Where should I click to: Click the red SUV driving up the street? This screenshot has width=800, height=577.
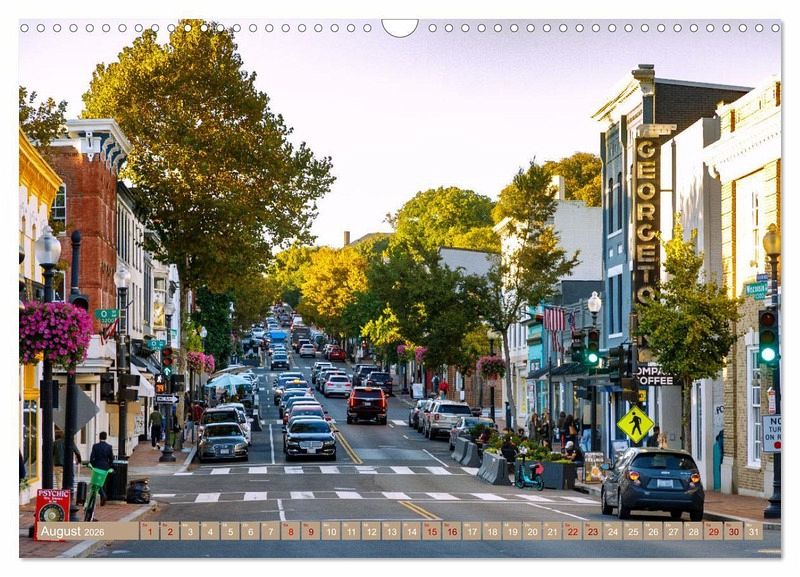click(x=367, y=404)
